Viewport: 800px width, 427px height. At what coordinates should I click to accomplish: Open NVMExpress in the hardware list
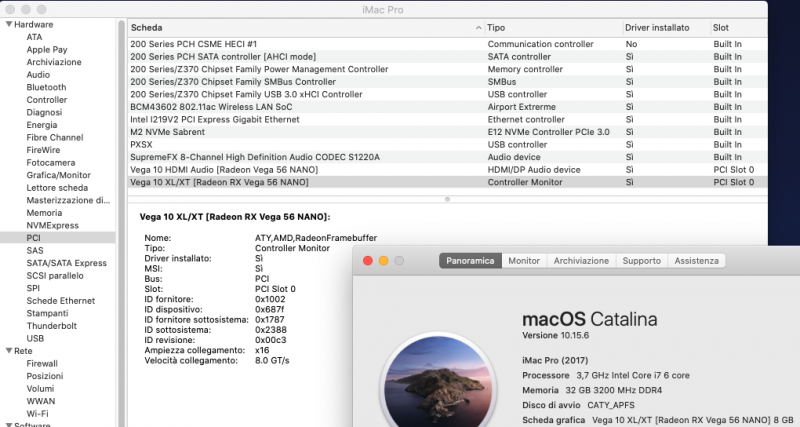53,225
